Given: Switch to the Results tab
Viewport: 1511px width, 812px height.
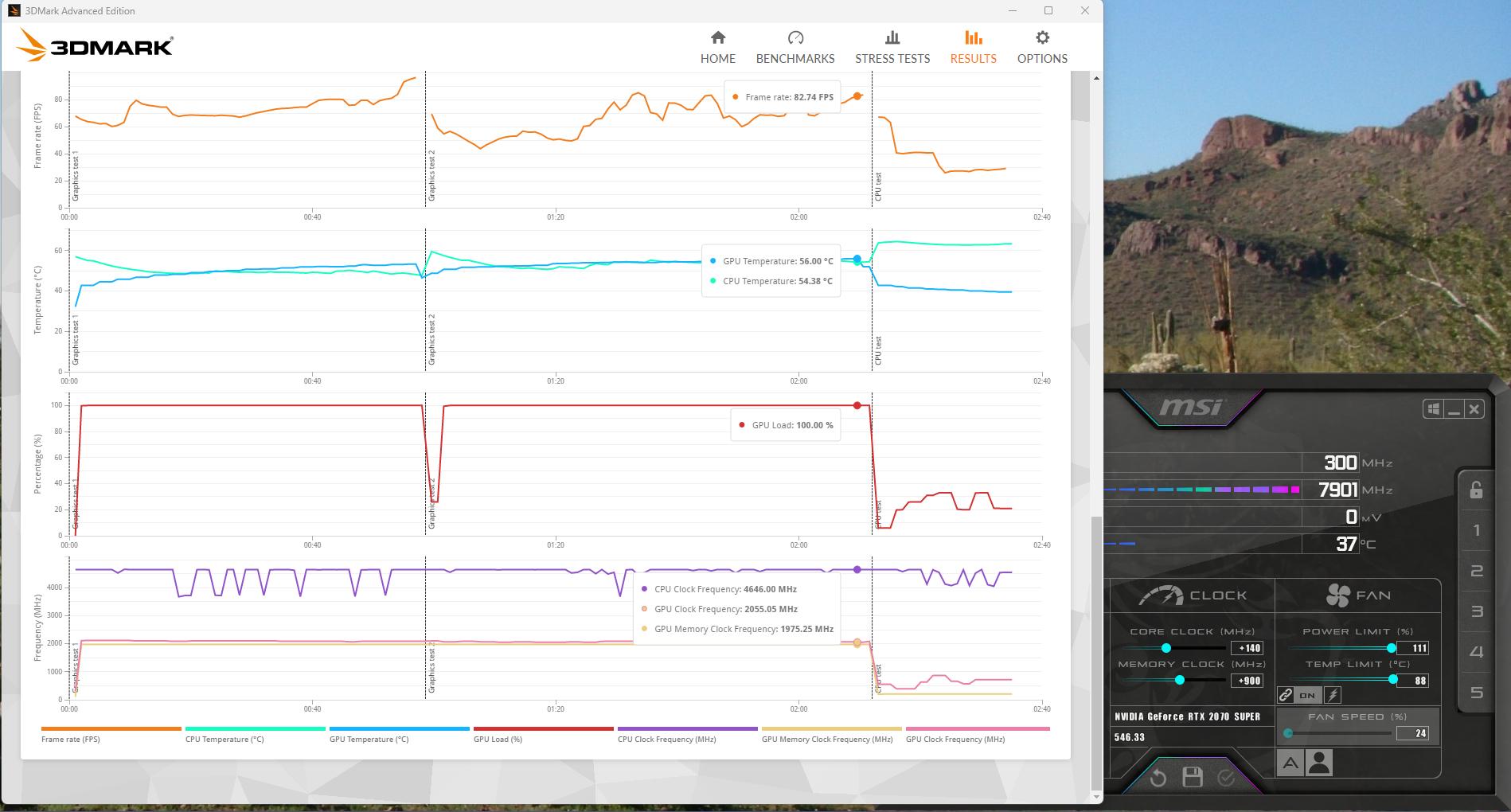Looking at the screenshot, I should (x=973, y=48).
